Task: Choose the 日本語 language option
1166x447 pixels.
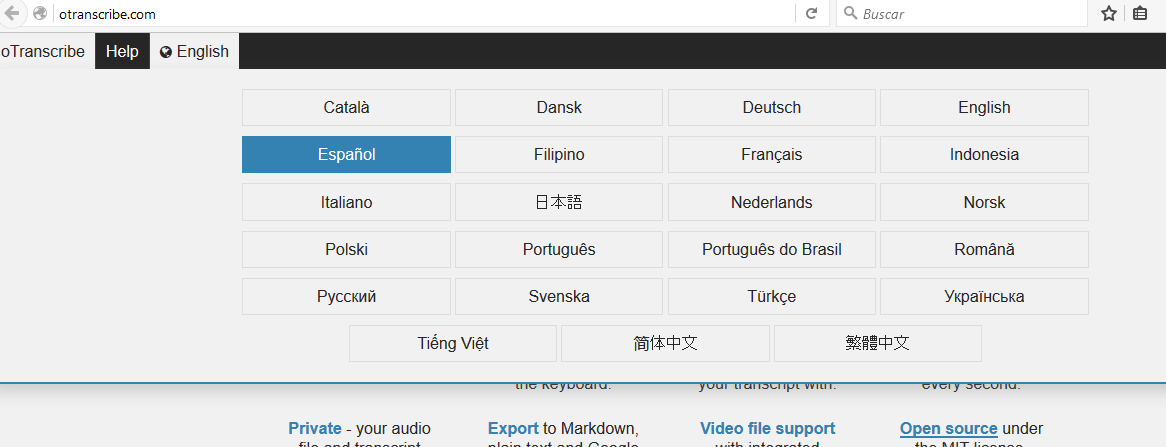Action: point(558,202)
